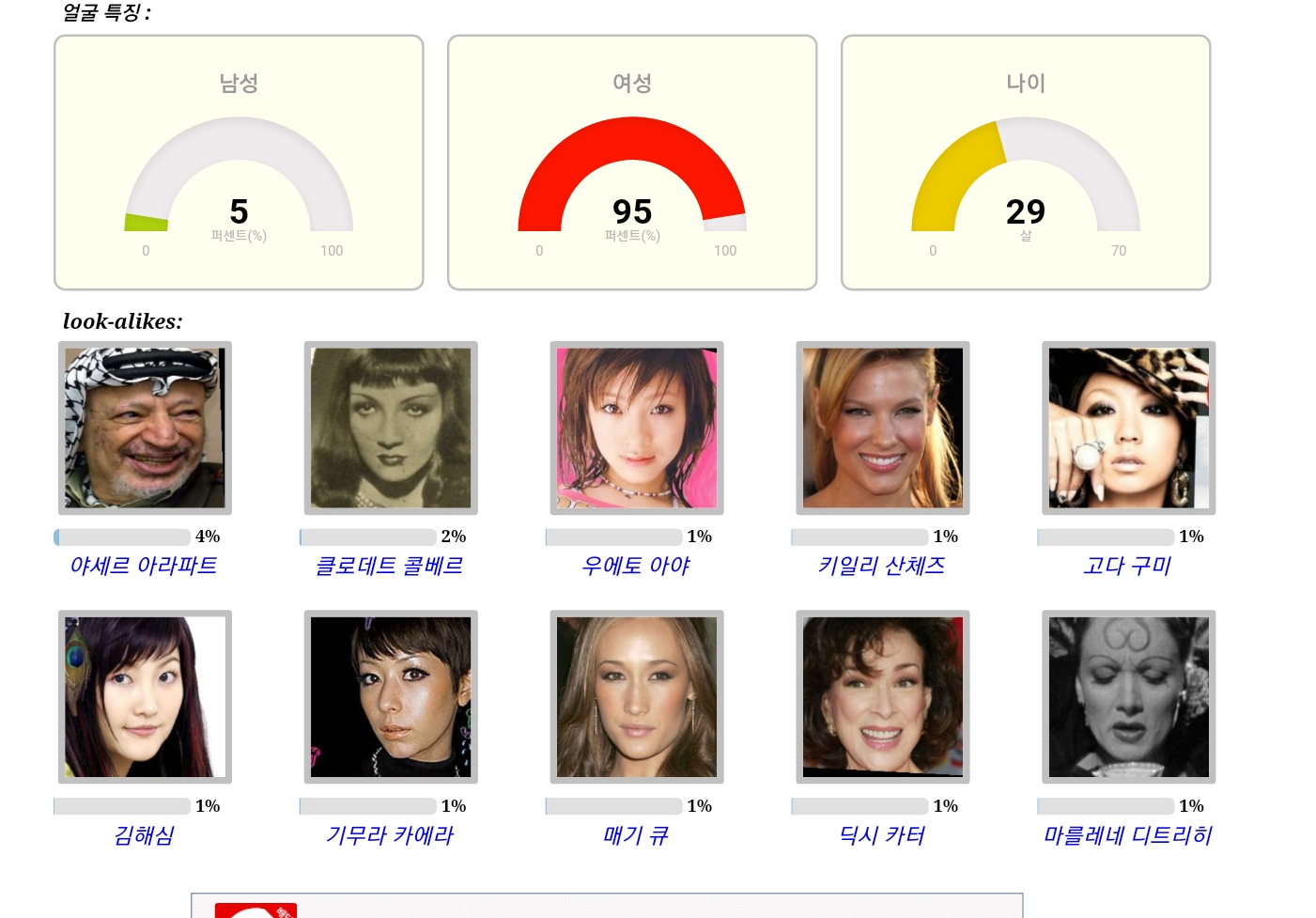Open the 마를레네 디트리히 link
This screenshot has height=918, width=1316.
click(x=1127, y=835)
